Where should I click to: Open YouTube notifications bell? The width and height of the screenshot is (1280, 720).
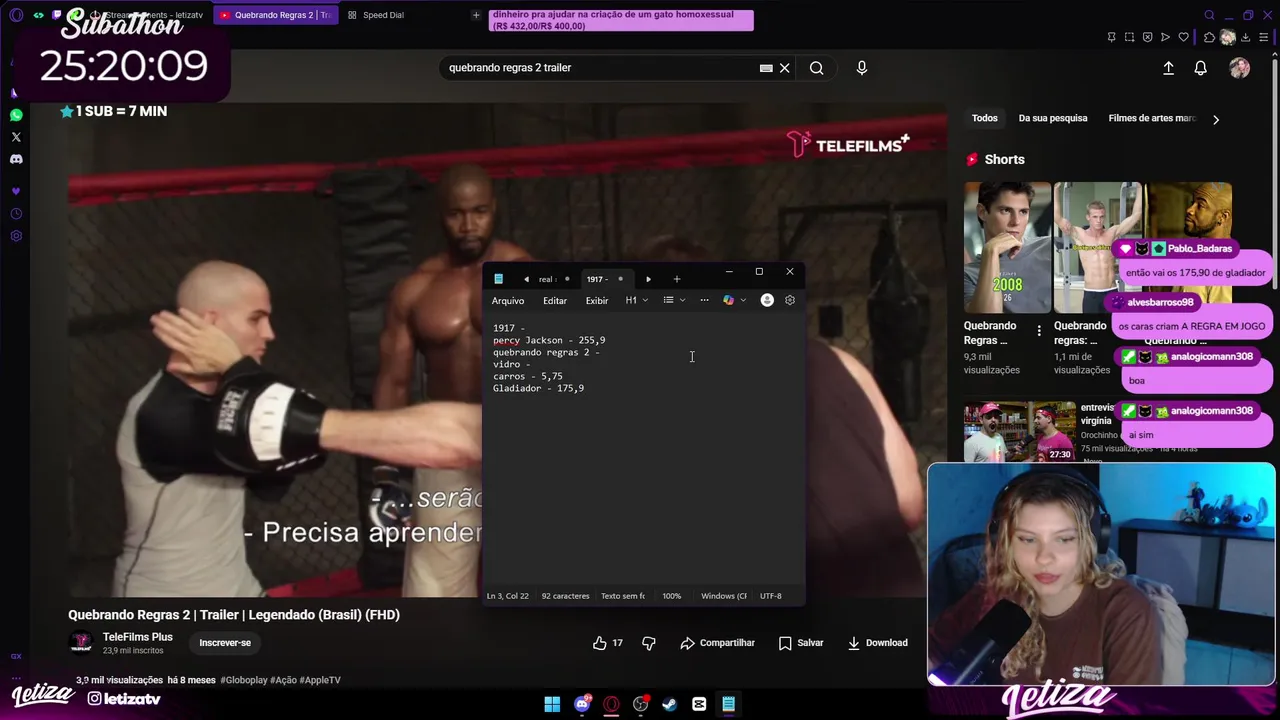tap(1201, 68)
